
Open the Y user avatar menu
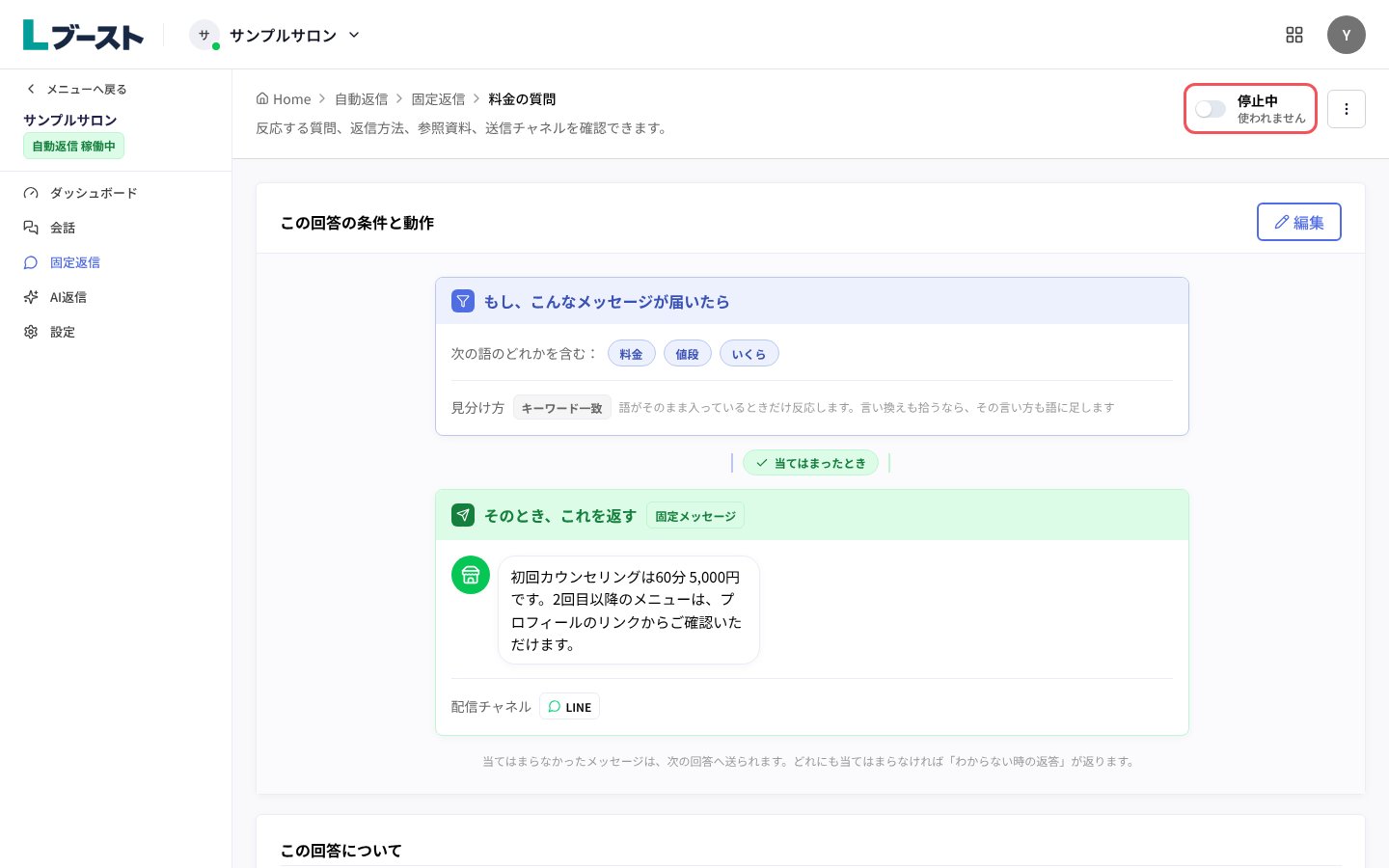point(1347,35)
